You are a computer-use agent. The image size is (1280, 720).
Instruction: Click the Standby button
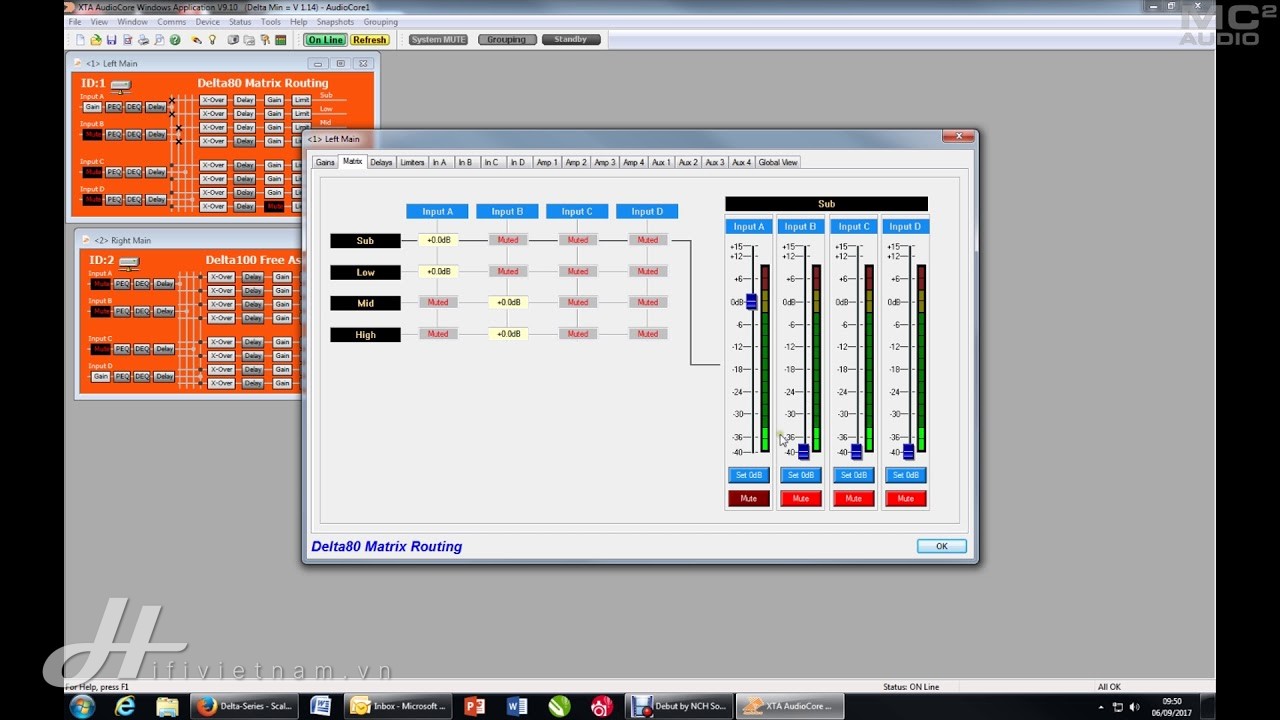pos(571,40)
